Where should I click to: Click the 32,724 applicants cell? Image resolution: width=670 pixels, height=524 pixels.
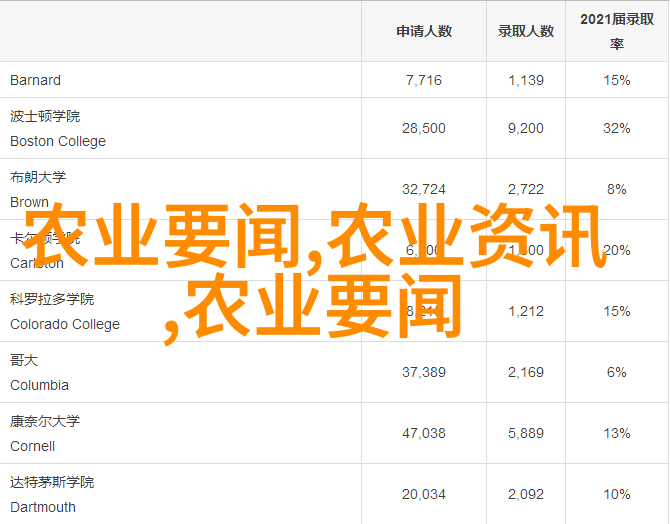click(424, 189)
